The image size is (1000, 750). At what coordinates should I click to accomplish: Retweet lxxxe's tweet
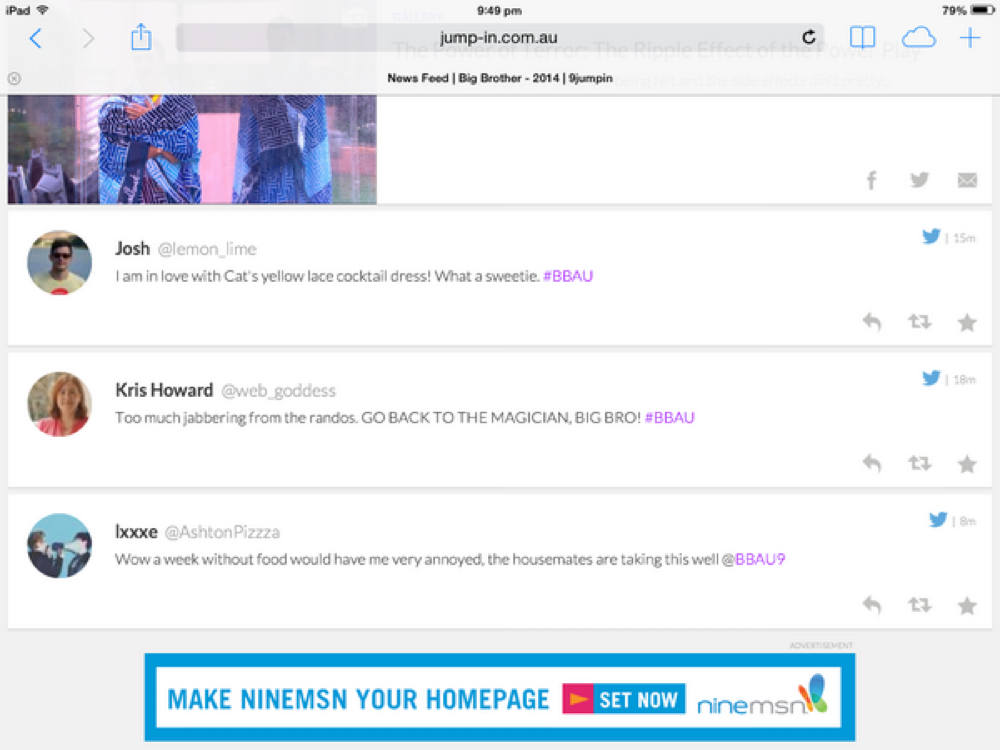(x=919, y=605)
